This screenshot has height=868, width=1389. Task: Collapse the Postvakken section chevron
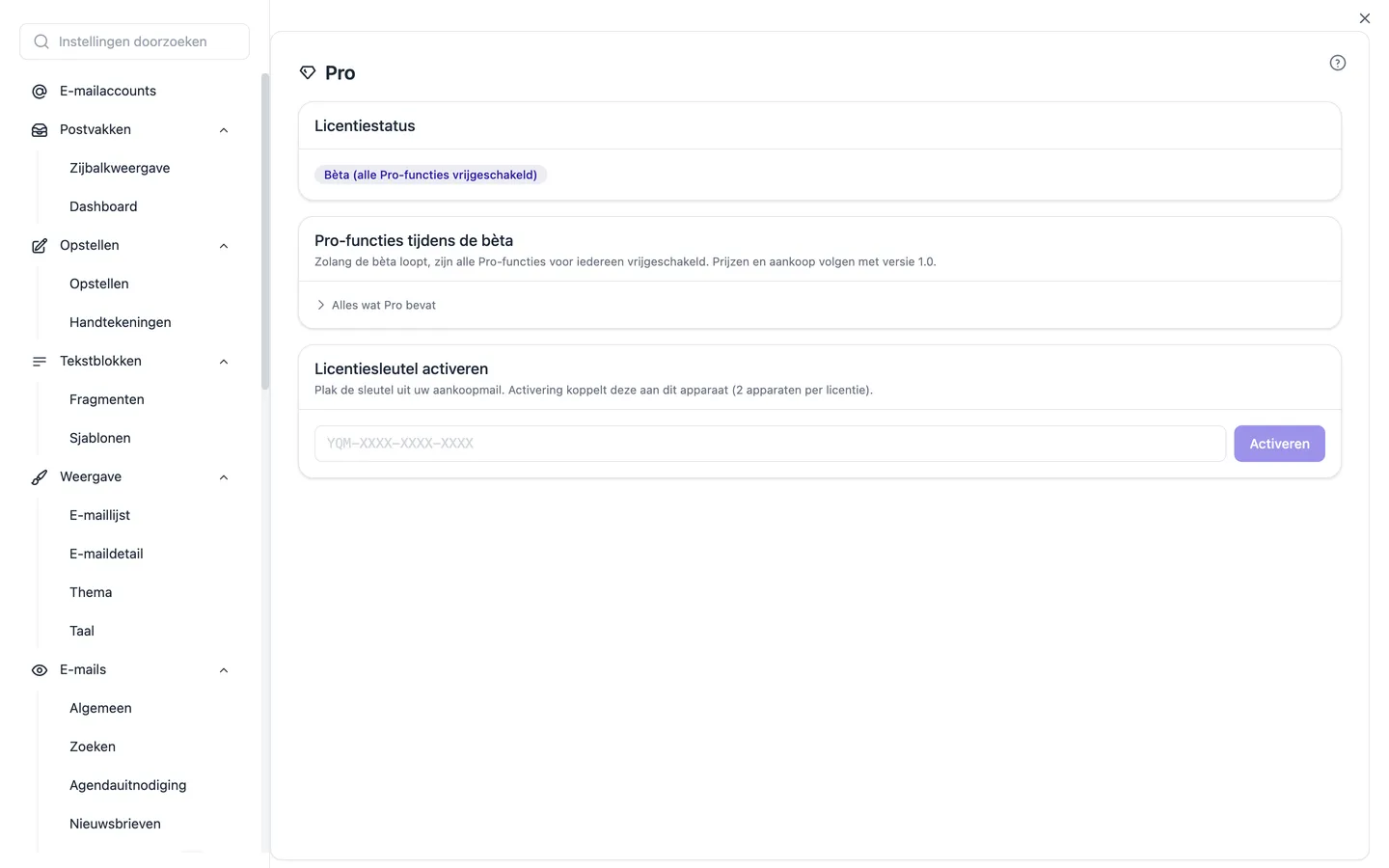pos(224,130)
